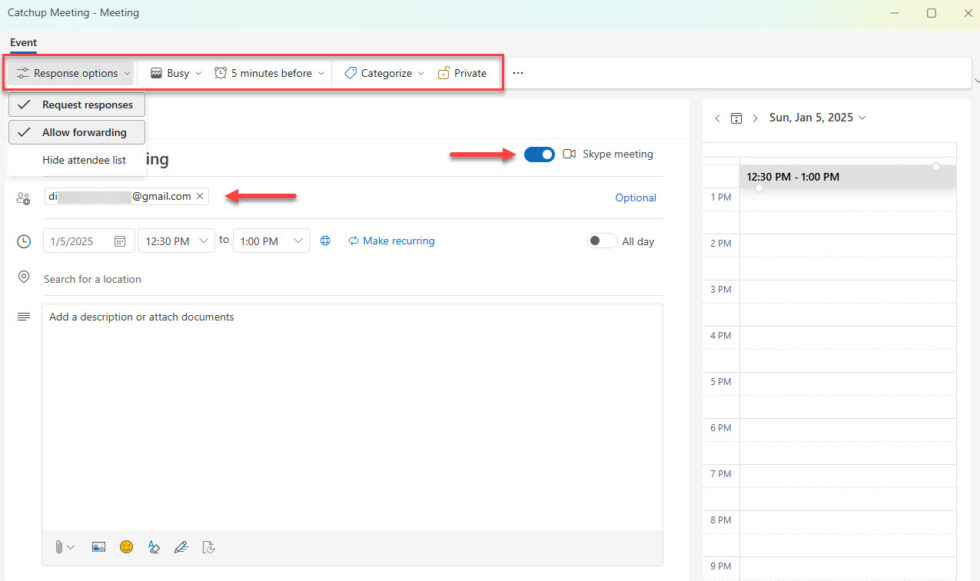The image size is (980, 581).
Task: Maximize the Catchup Meeting window
Action: pos(931,12)
